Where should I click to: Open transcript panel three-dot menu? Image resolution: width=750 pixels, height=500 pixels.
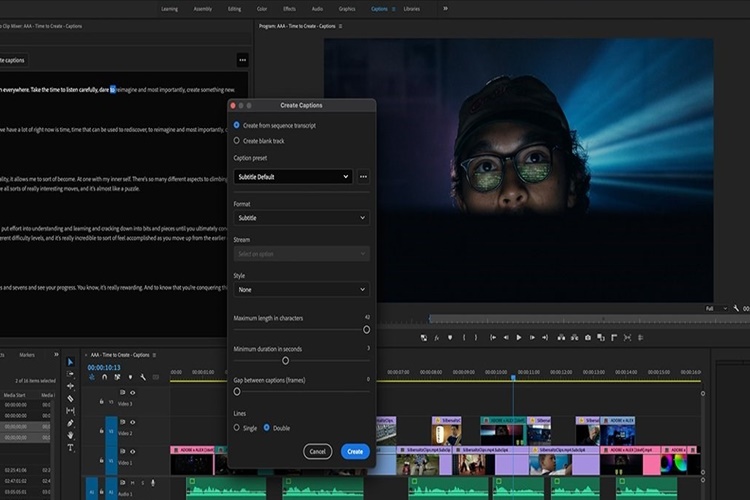(243, 60)
